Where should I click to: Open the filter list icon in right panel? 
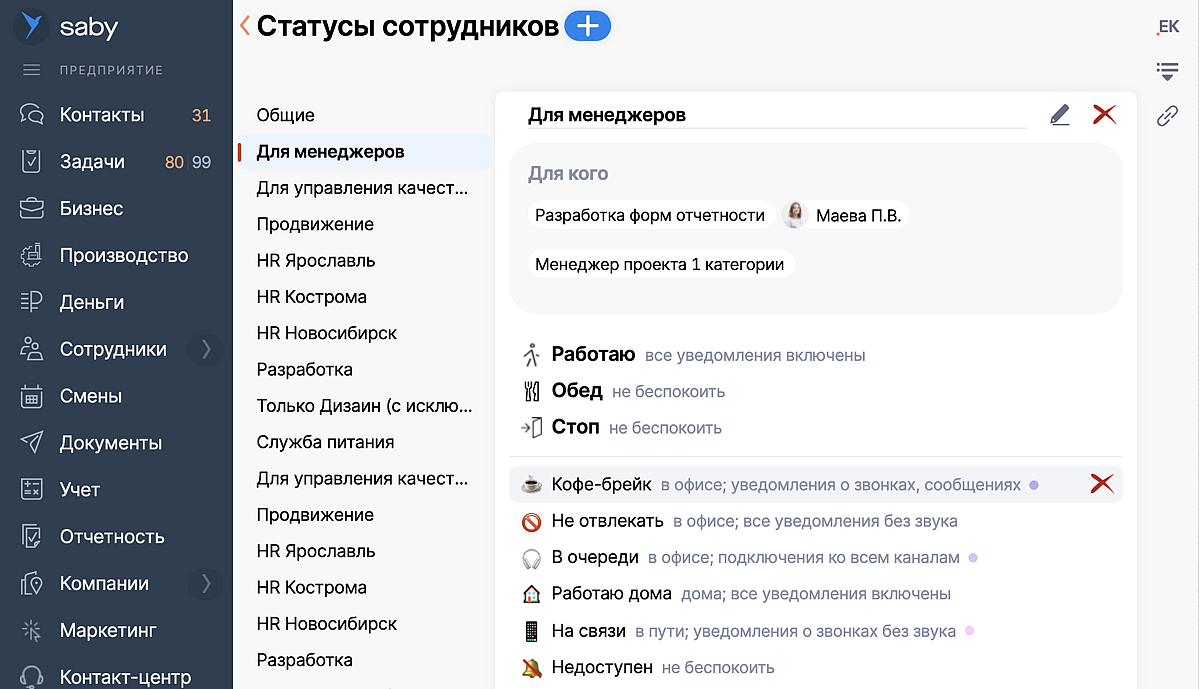pos(1167,71)
